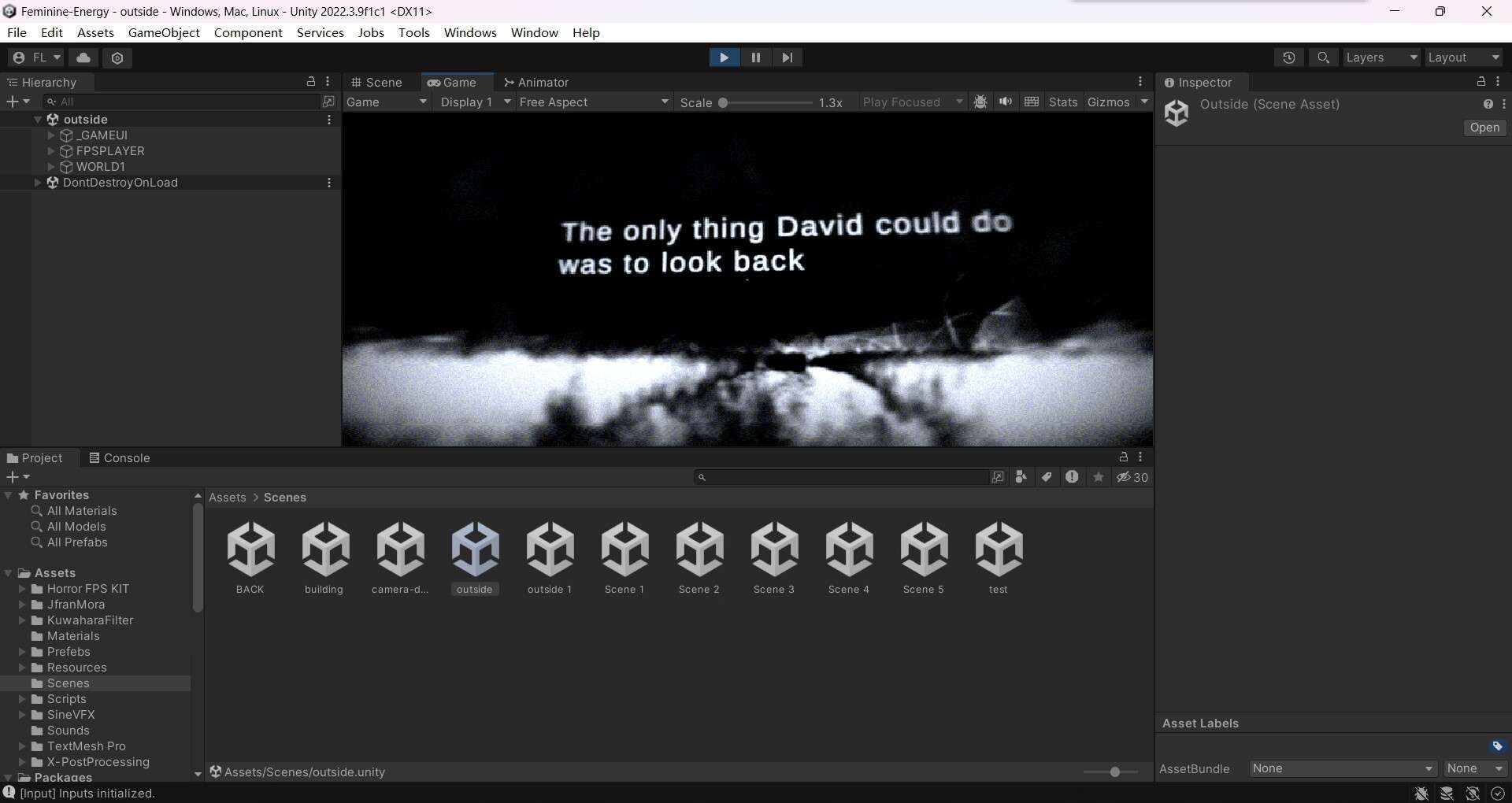Screen dimensions: 1512x803
Task: Open the Free Aspect dropdown
Action: [593, 102]
